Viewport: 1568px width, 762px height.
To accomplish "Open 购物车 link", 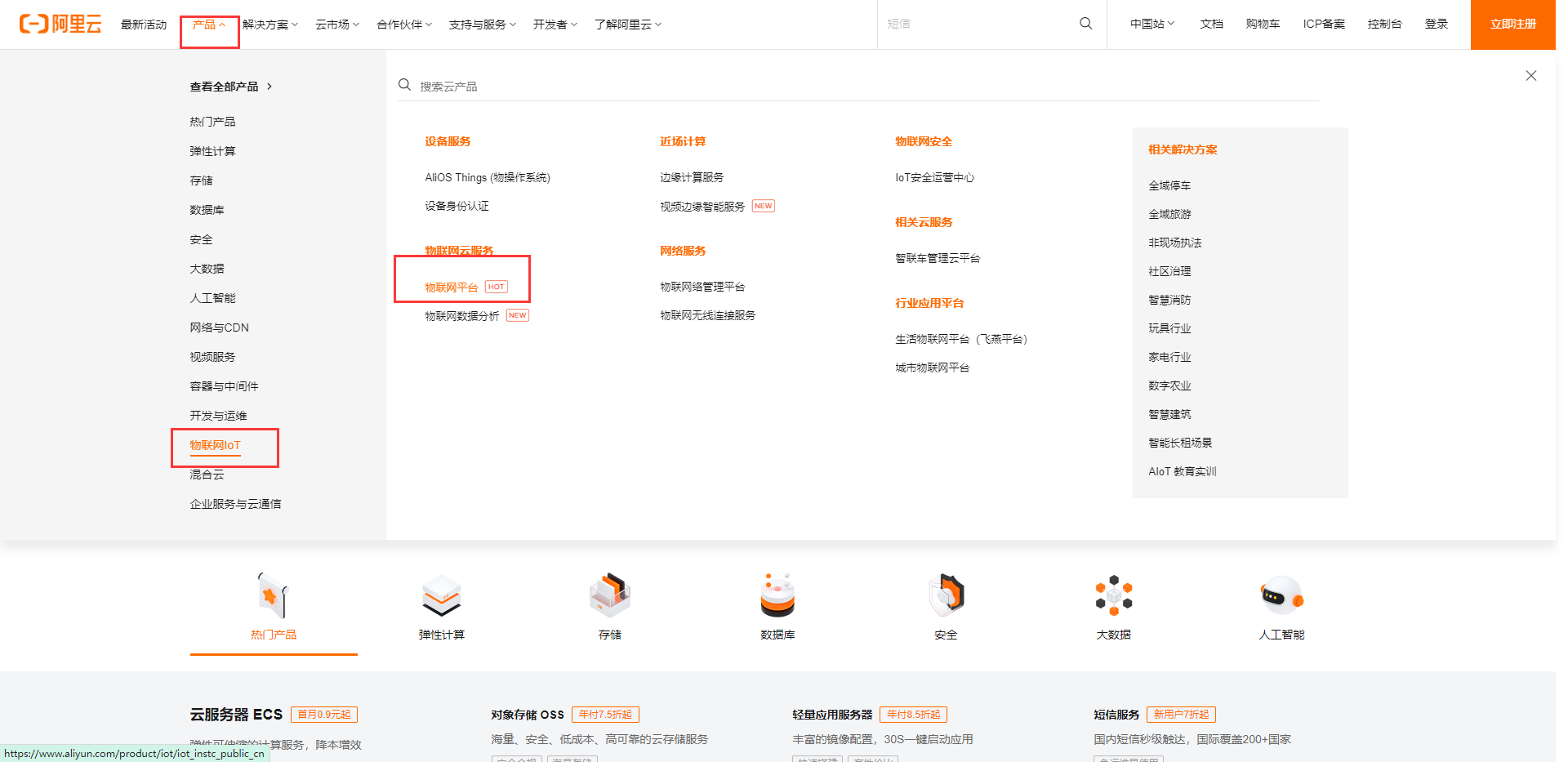I will [1263, 24].
